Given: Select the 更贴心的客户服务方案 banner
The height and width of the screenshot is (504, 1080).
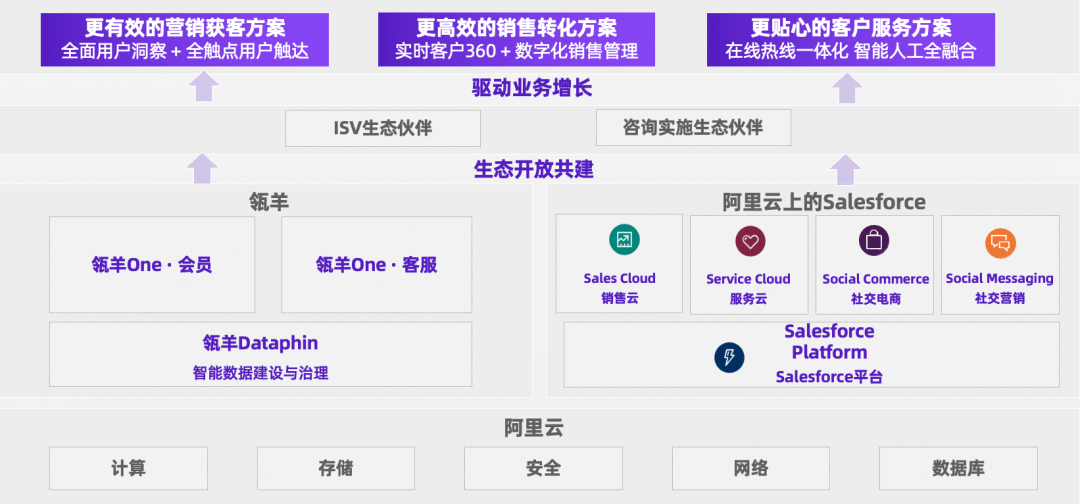Looking at the screenshot, I should (851, 39).
